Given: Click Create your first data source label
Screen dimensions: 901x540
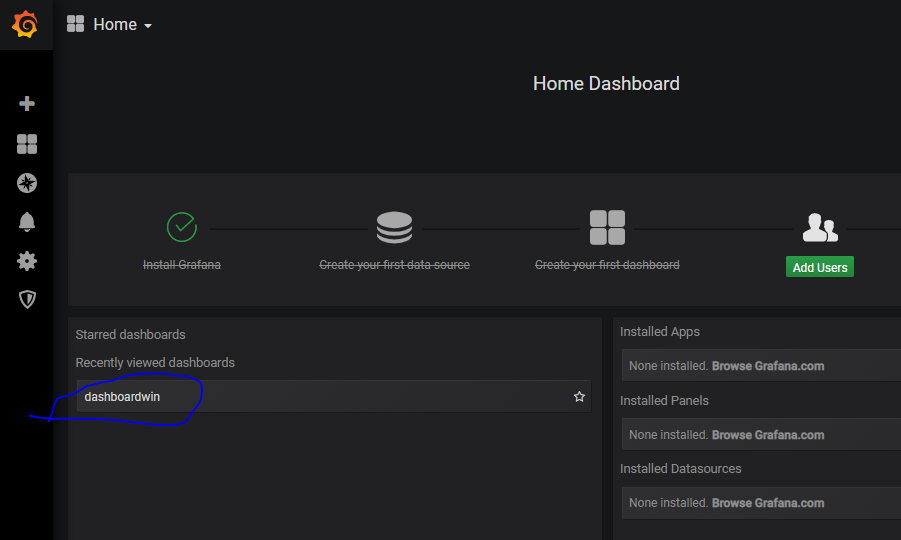Looking at the screenshot, I should click(x=394, y=265).
